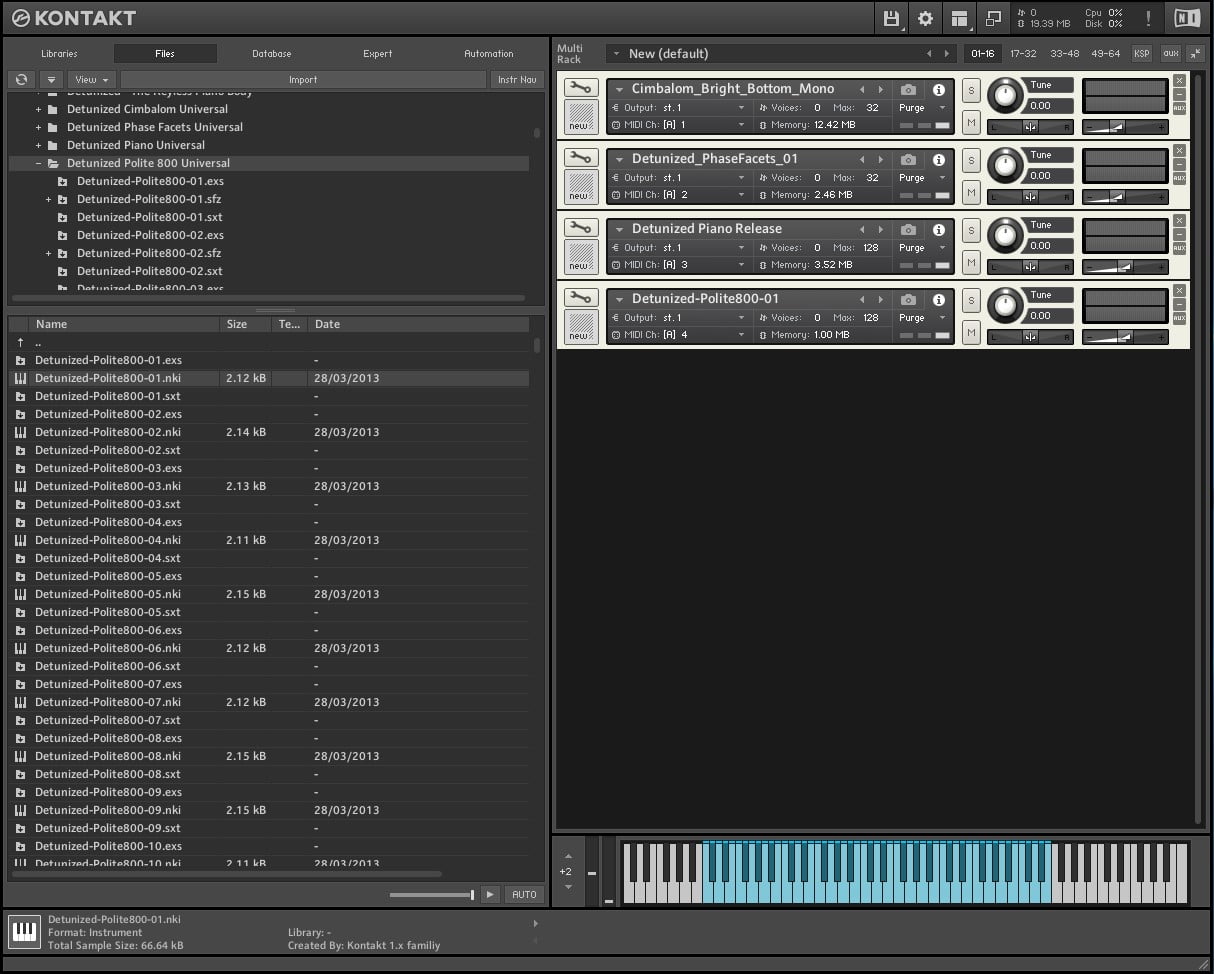Adjust Cimbalom_Bright_Bottom_Mono volume slider
This screenshot has height=974, width=1214.
click(x=1125, y=127)
